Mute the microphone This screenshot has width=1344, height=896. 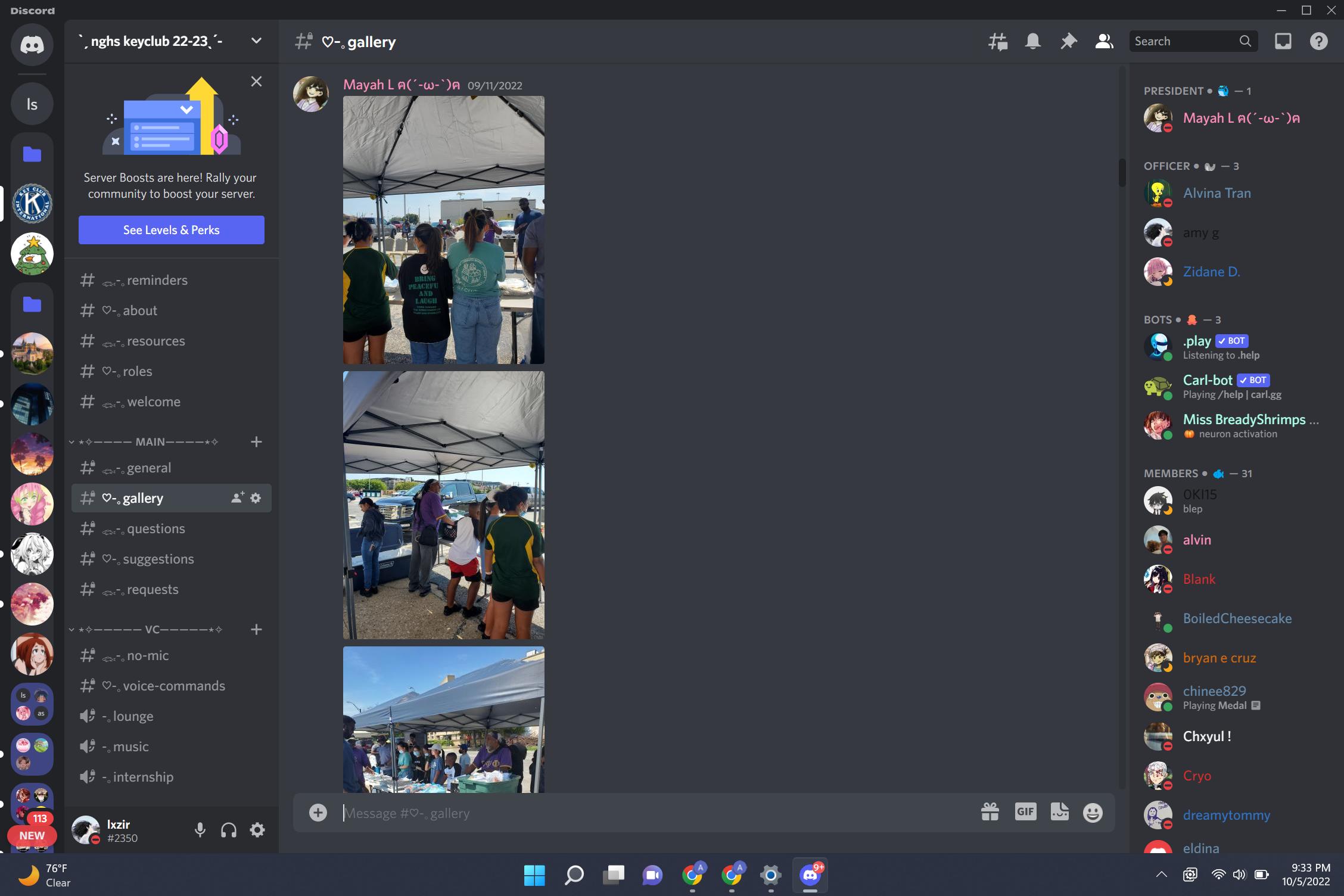pos(200,830)
